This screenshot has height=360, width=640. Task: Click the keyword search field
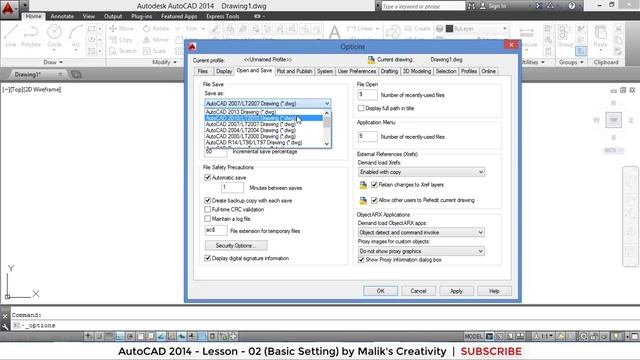[423, 6]
